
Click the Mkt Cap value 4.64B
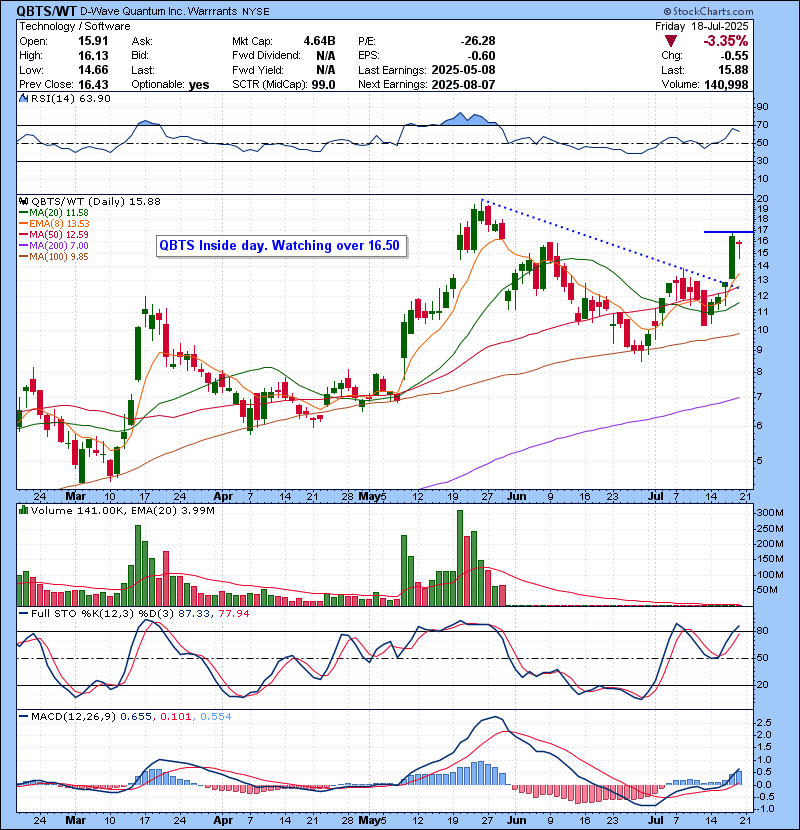319,41
